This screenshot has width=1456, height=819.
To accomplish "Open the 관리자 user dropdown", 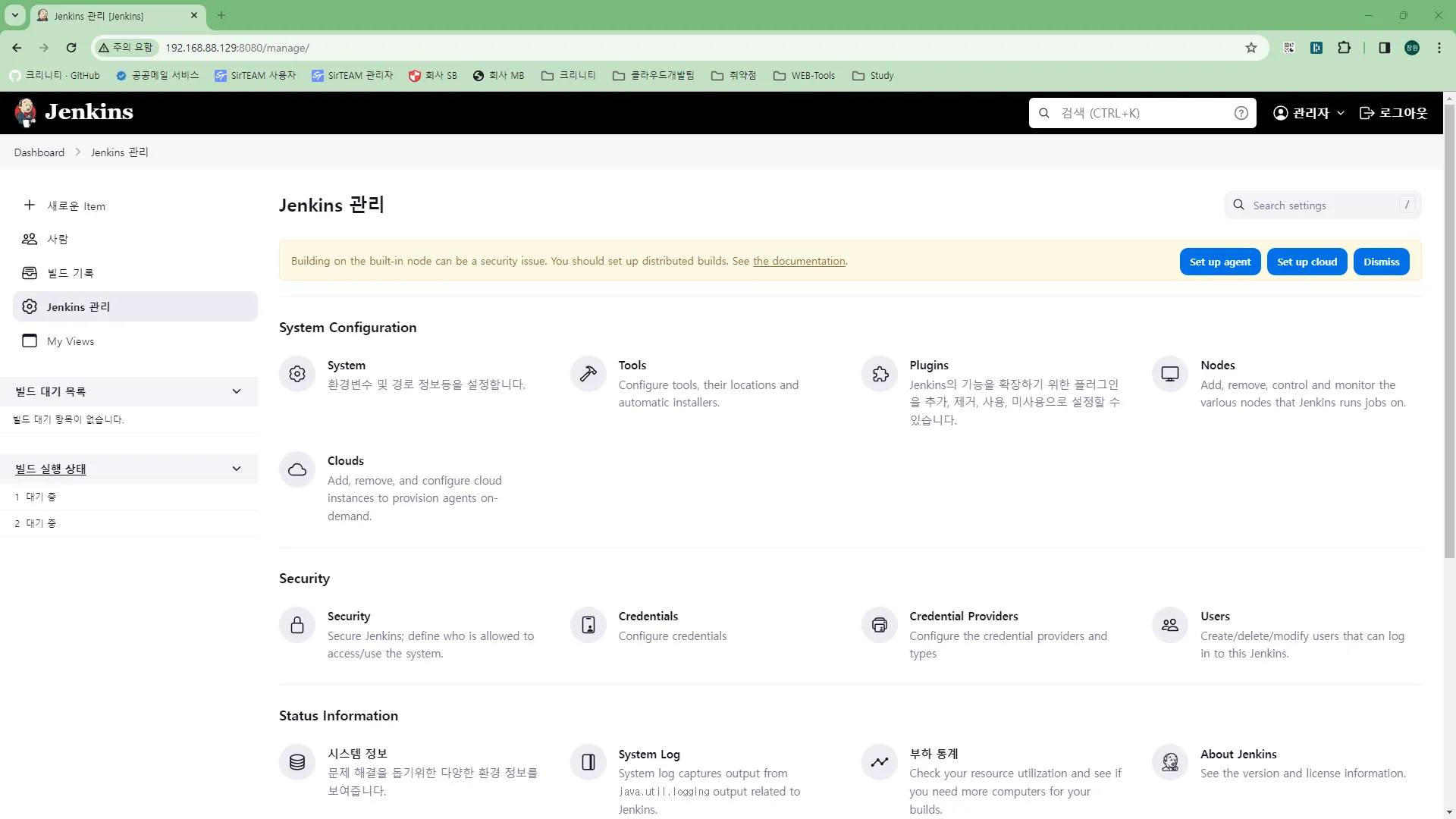I will pos(1310,113).
